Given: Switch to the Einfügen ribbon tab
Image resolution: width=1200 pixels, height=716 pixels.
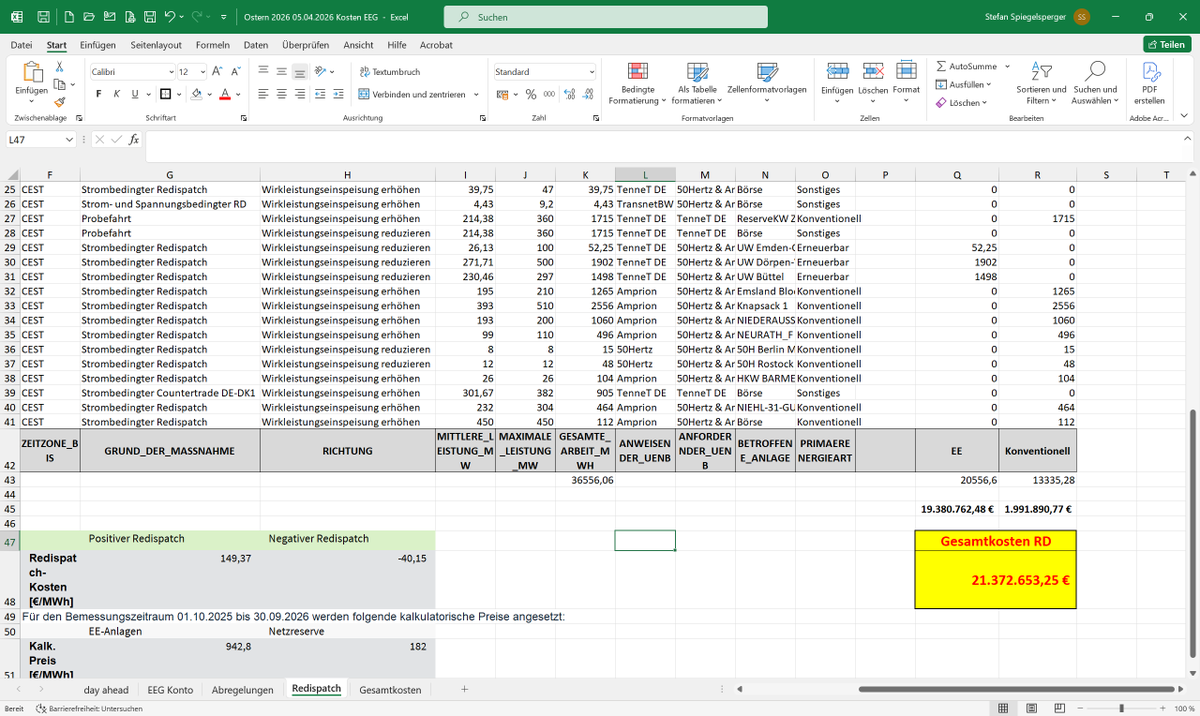Looking at the screenshot, I should coord(98,45).
